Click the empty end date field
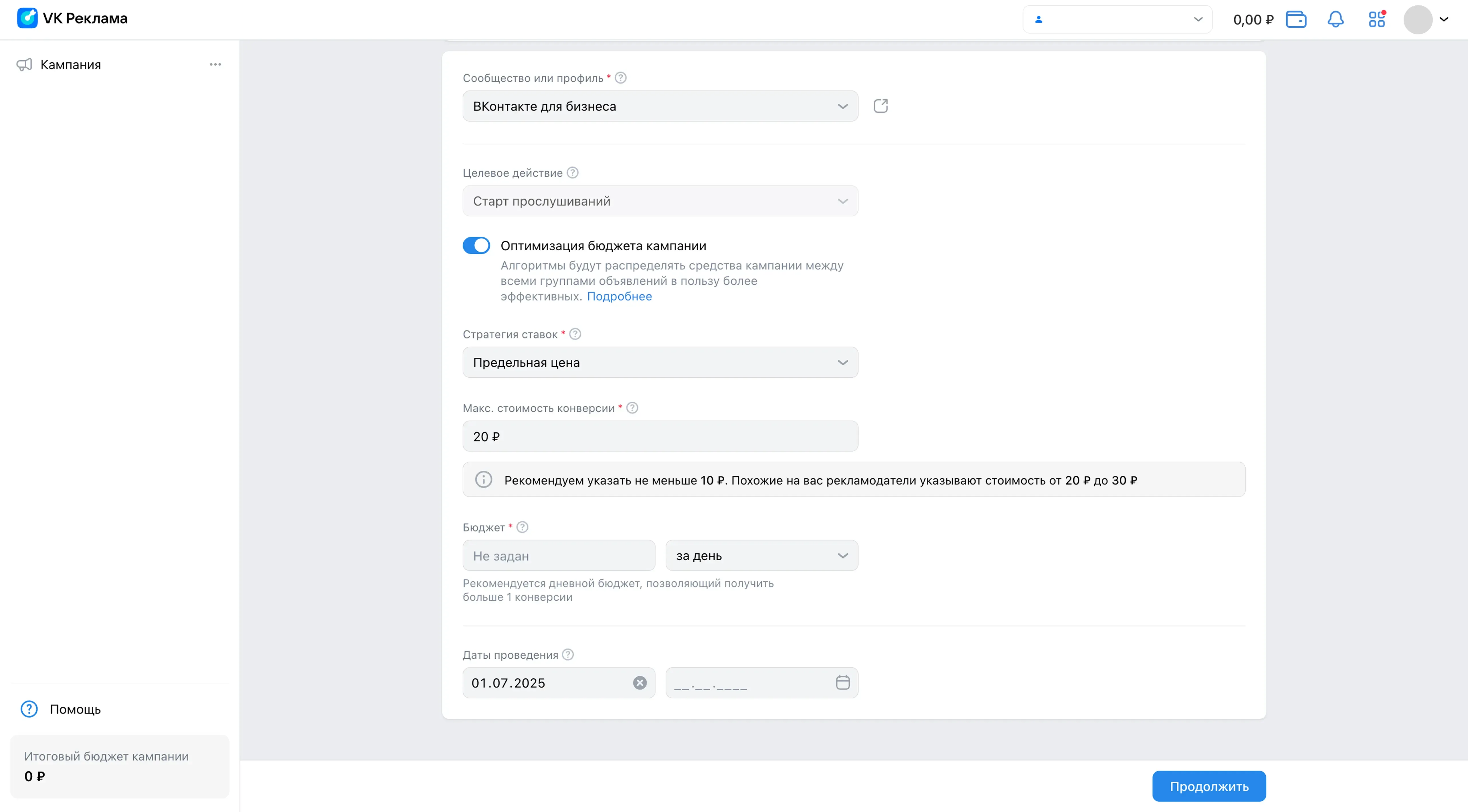Viewport: 1468px width, 812px height. click(x=761, y=683)
